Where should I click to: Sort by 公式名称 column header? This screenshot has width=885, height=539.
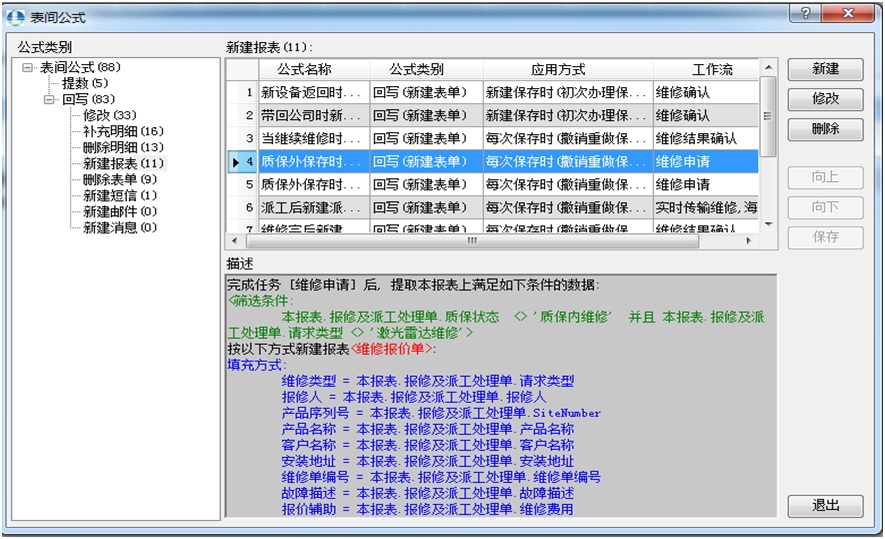[x=314, y=69]
